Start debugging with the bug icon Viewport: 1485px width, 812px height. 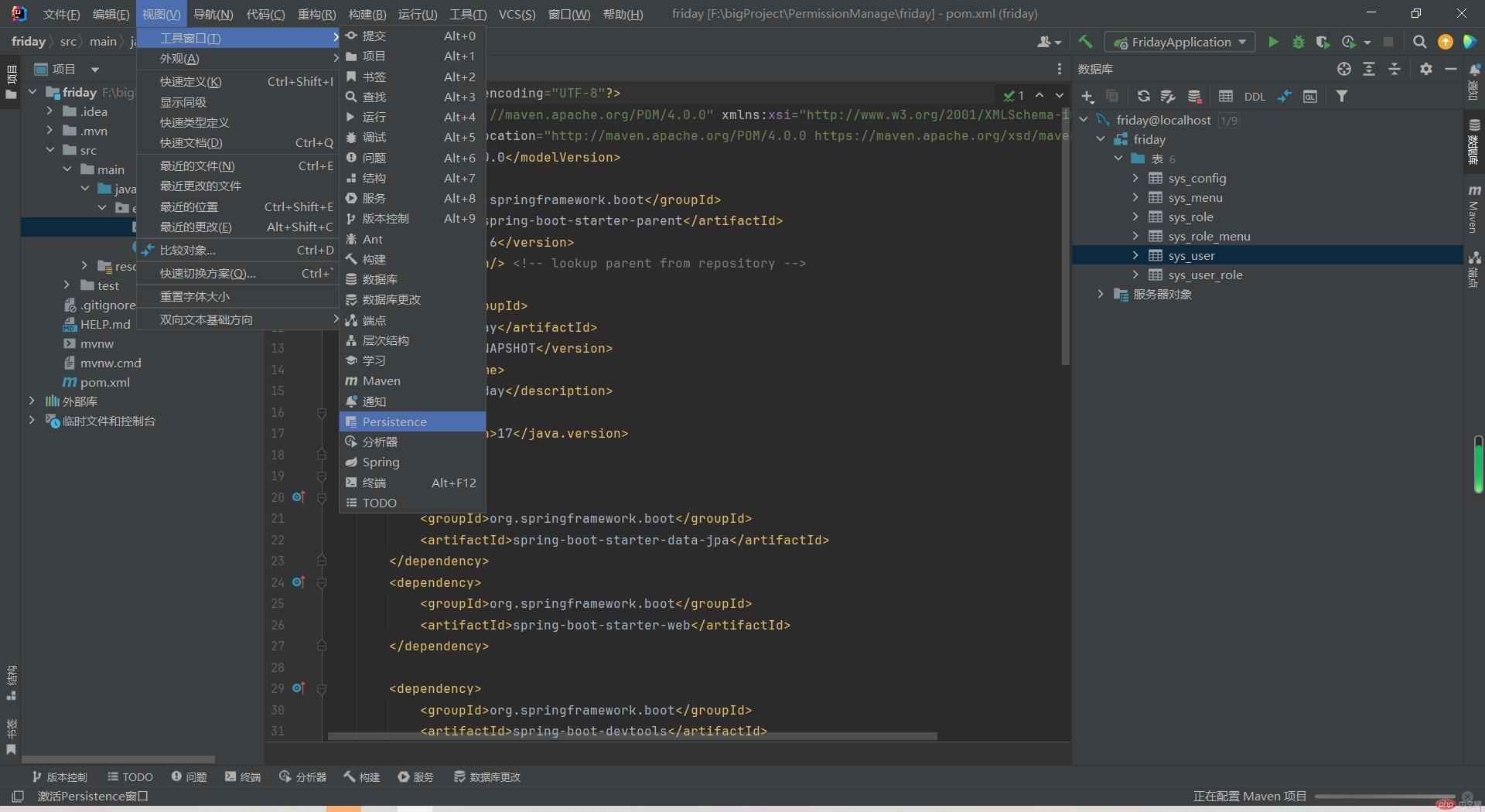point(1299,42)
